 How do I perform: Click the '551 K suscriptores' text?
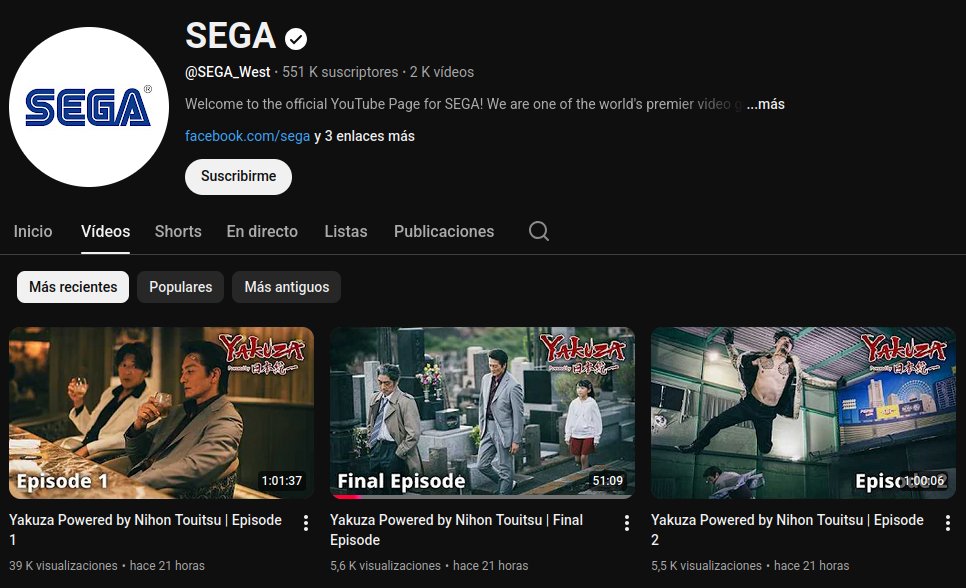(x=340, y=72)
